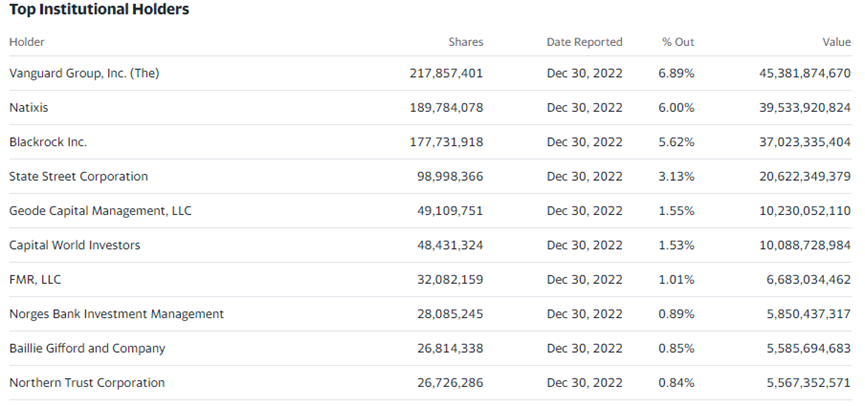Image resolution: width=865 pixels, height=406 pixels.
Task: Click the Value column header
Action: coord(836,42)
